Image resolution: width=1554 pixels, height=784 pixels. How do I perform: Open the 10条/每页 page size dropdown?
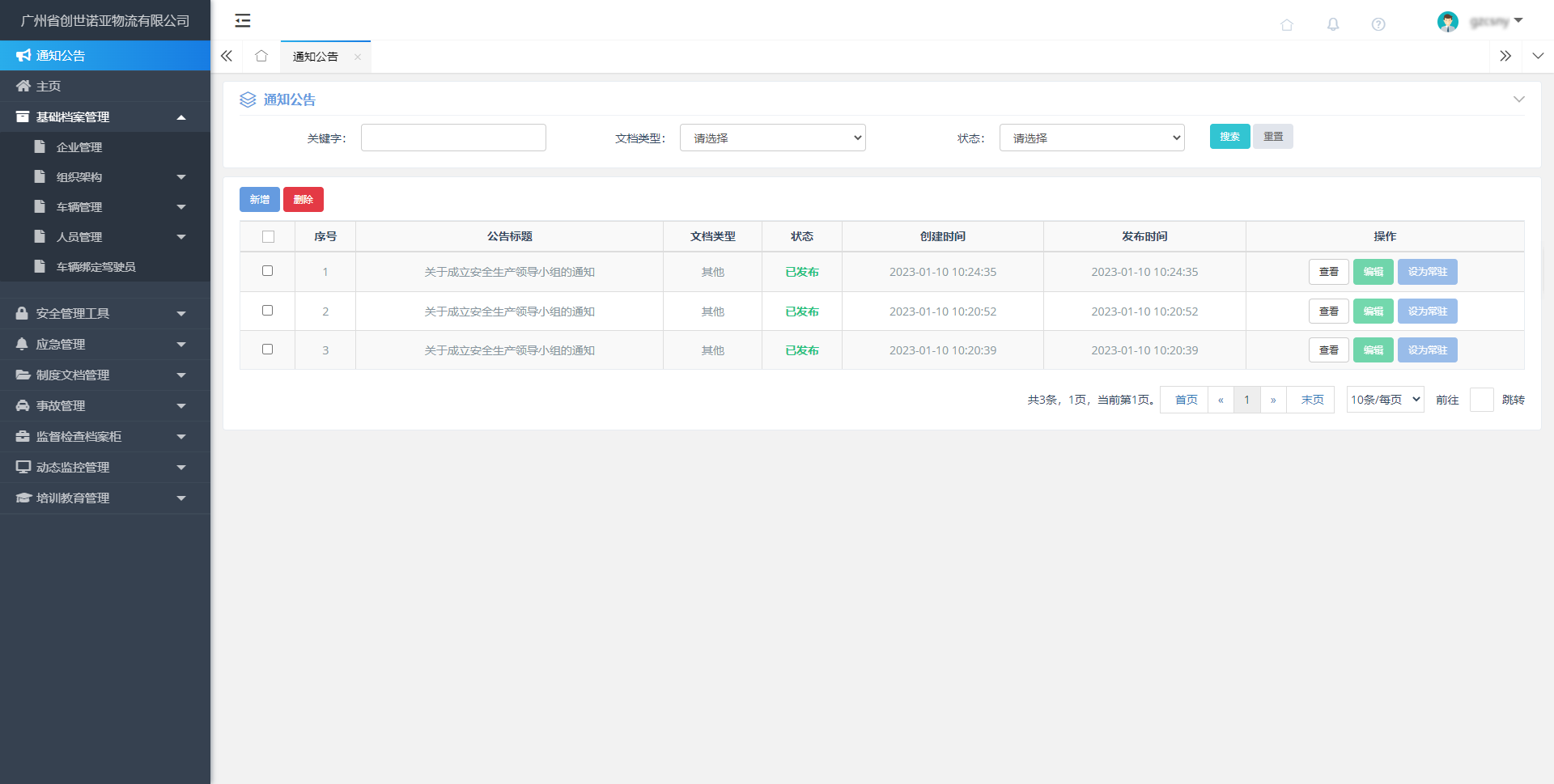click(x=1384, y=400)
